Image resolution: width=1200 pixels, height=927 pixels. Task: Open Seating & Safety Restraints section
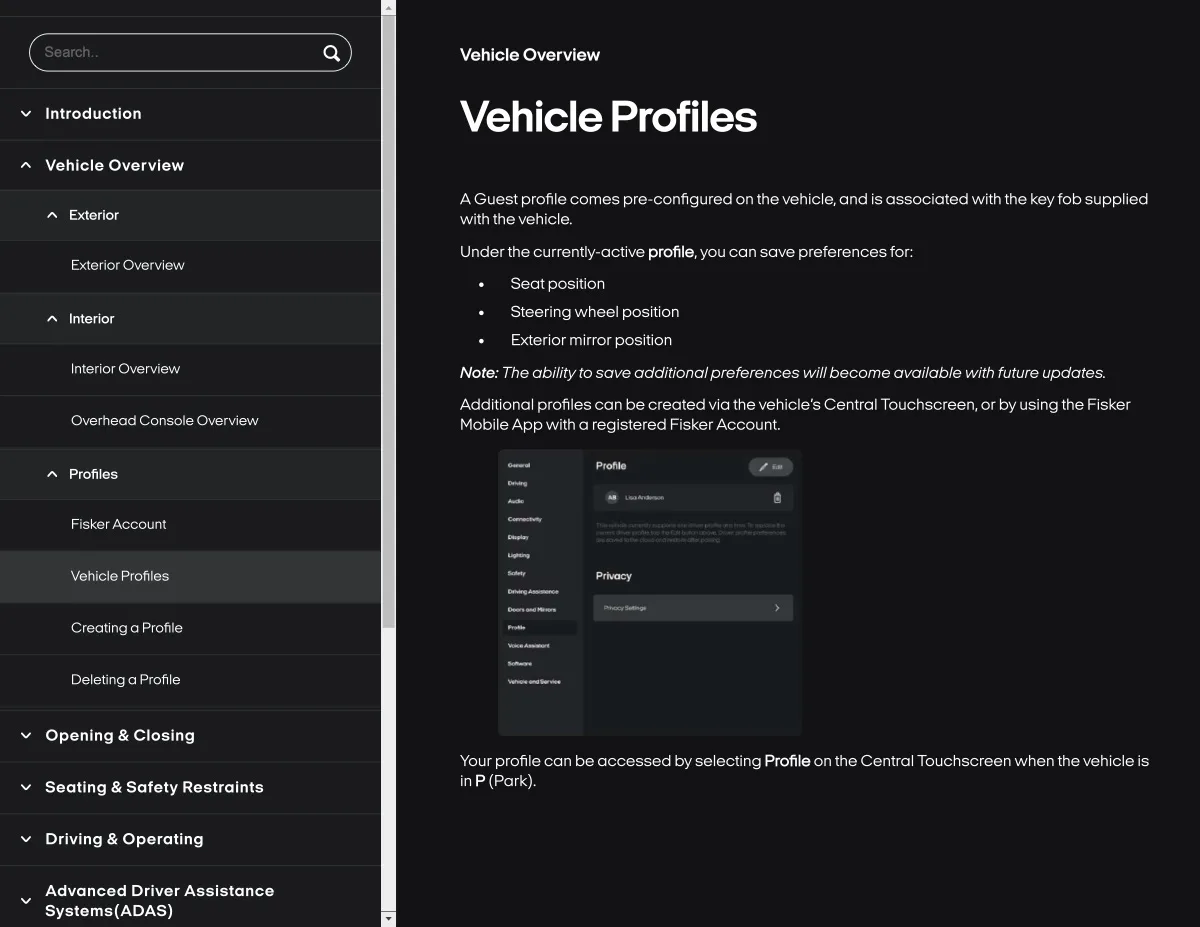tap(154, 787)
